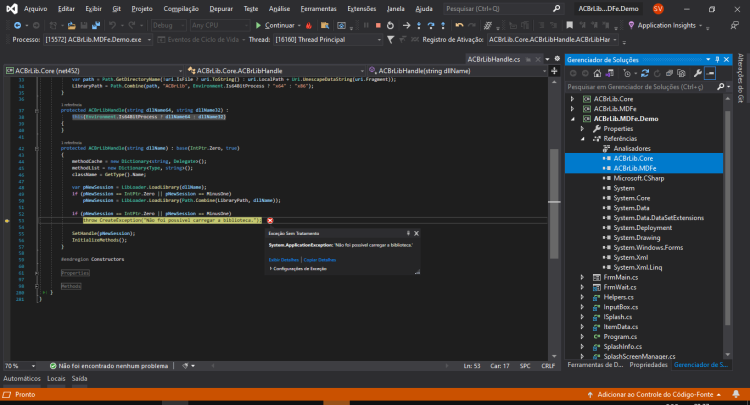Expand the ACBrLib.Core project node

(572, 99)
